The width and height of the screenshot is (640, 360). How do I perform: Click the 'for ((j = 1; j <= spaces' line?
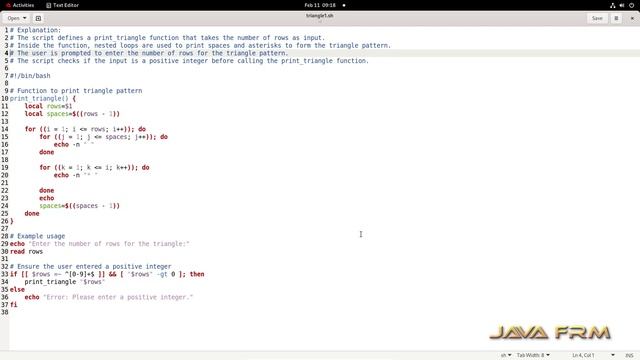coord(104,137)
